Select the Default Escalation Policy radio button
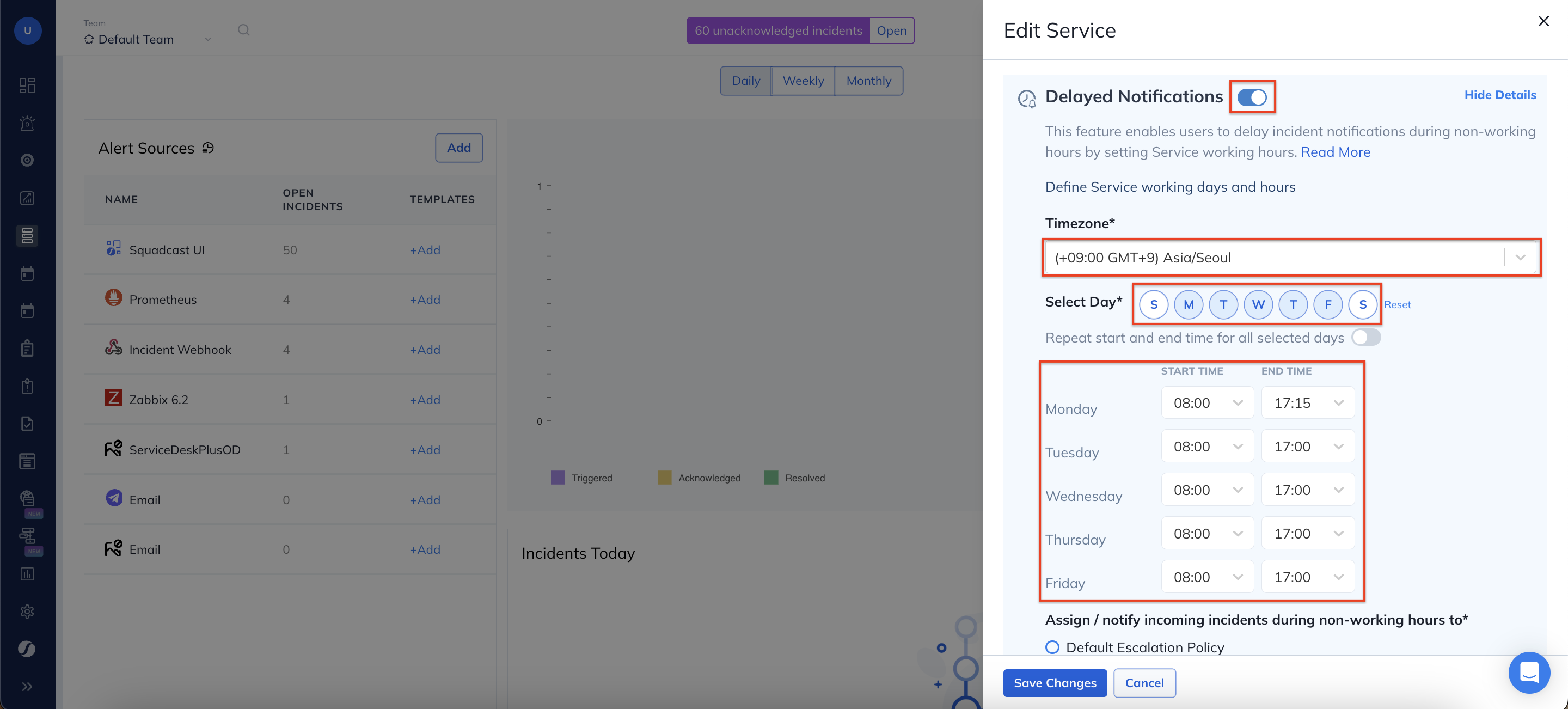The image size is (1568, 709). pyautogui.click(x=1052, y=647)
